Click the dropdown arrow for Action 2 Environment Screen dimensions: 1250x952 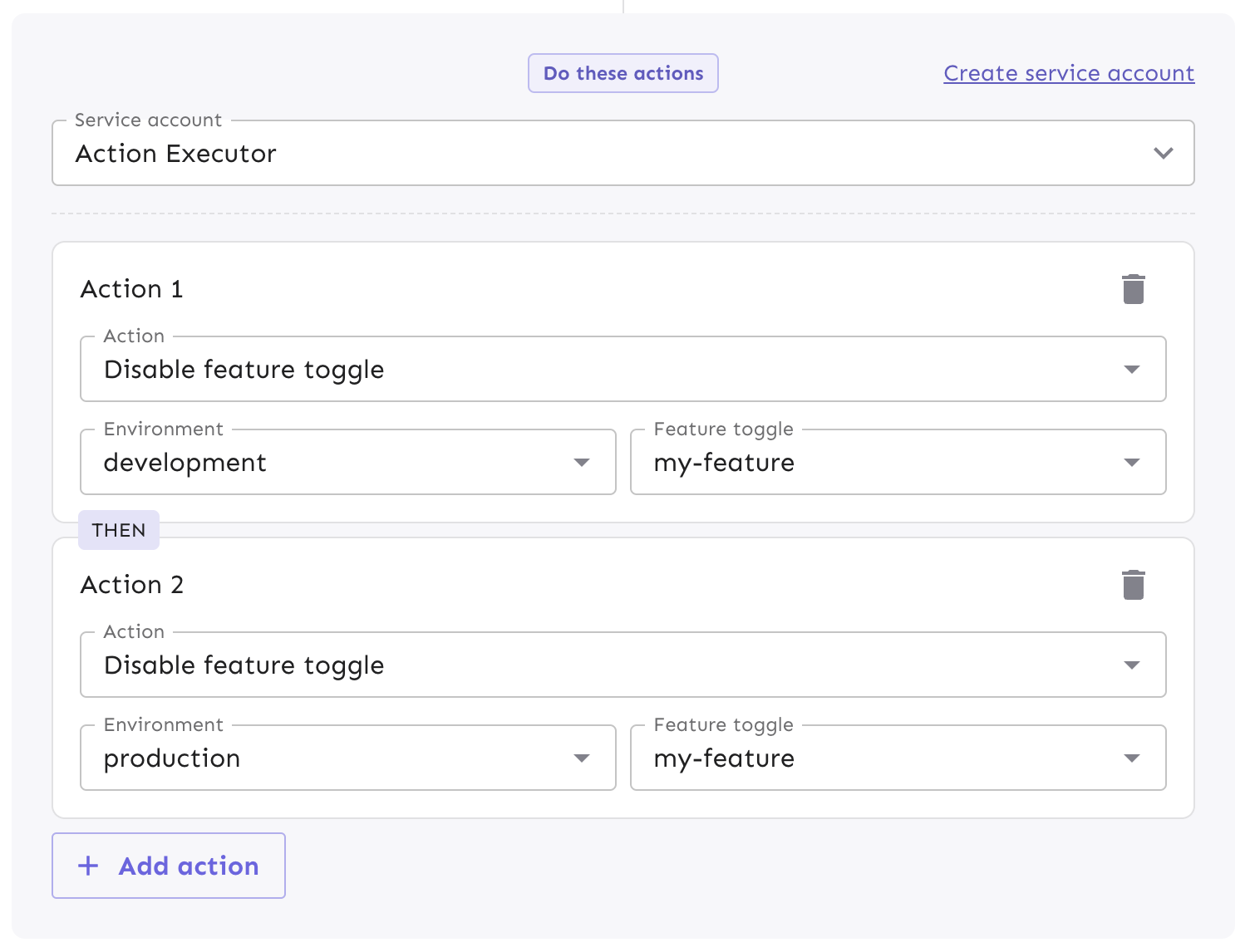(x=582, y=758)
